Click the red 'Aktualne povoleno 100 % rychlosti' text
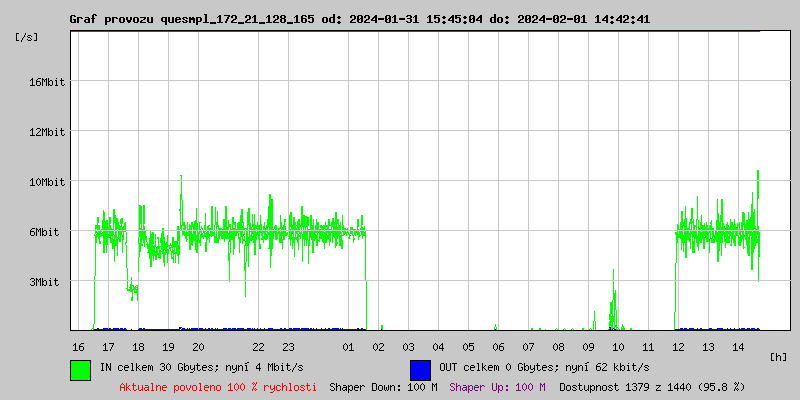The height and width of the screenshot is (400, 800). pyautogui.click(x=218, y=387)
